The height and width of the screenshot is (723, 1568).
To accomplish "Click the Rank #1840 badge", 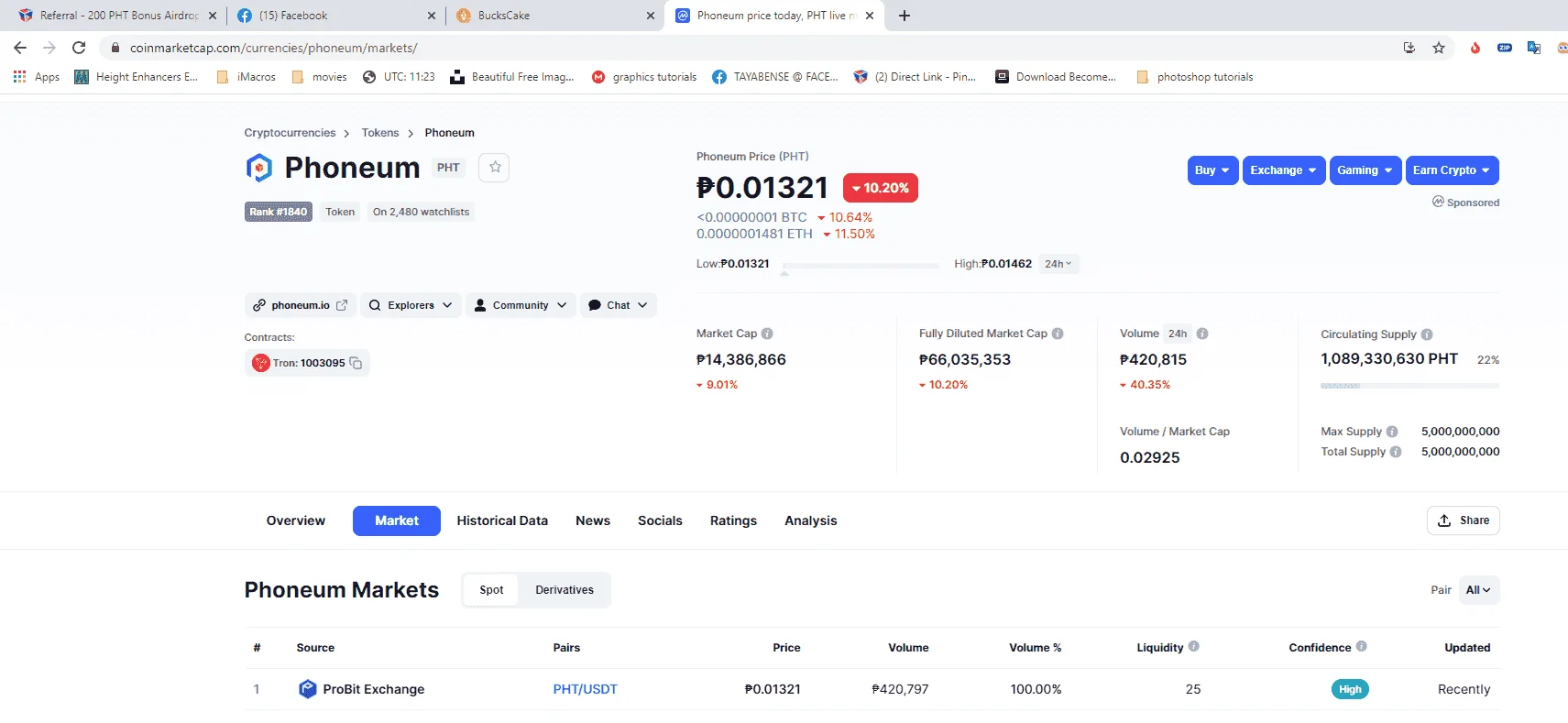I will click(279, 212).
